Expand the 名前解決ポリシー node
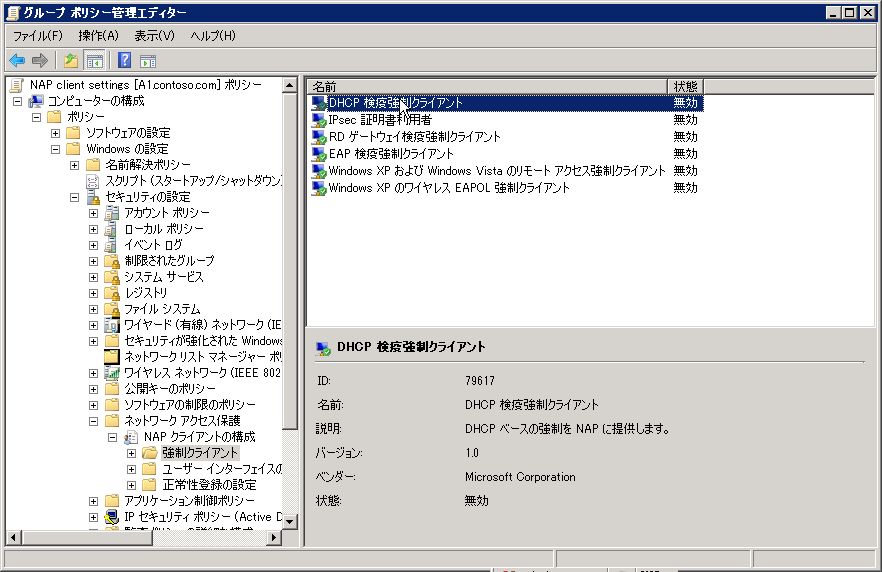The image size is (882, 572). click(75, 165)
